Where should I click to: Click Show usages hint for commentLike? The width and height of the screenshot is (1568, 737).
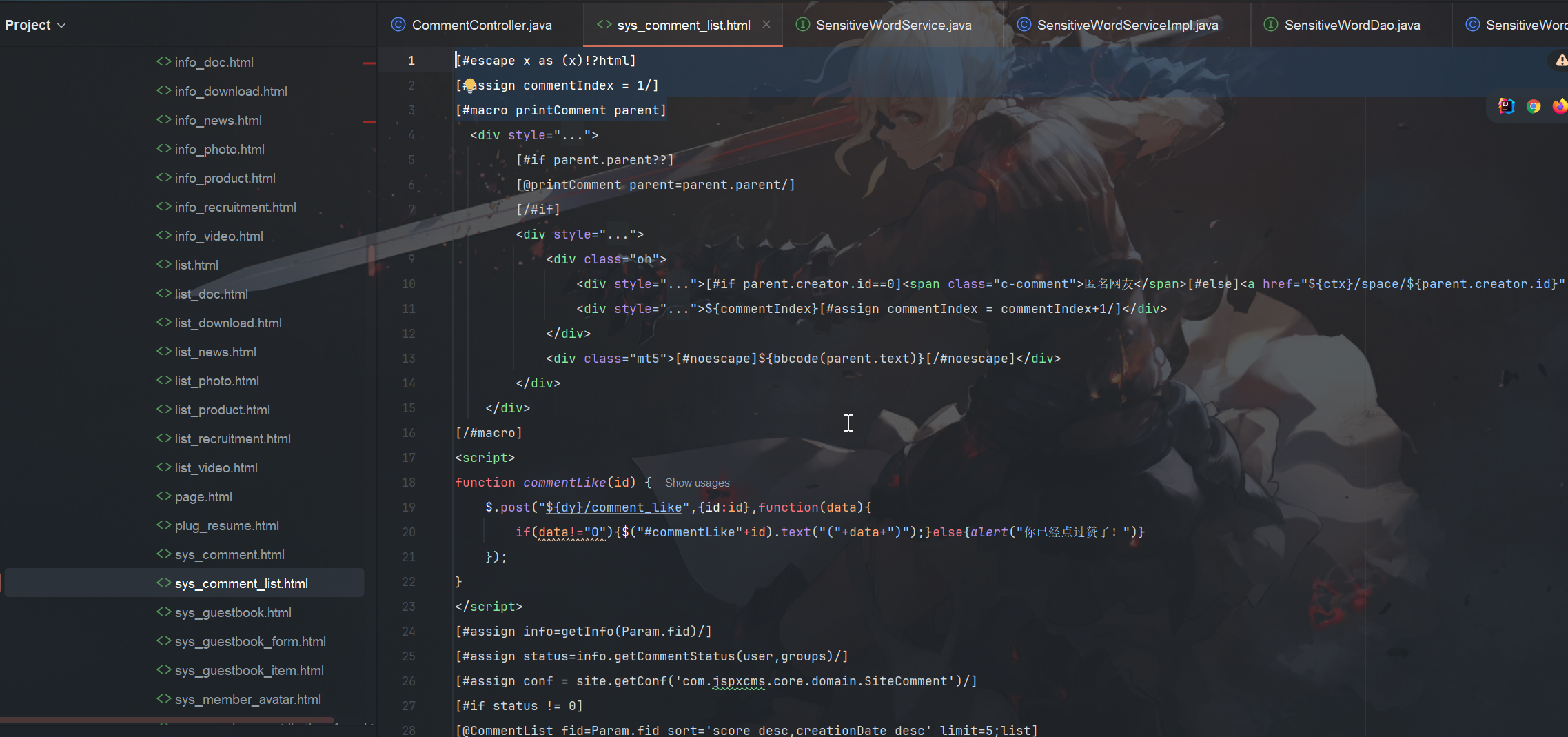point(697,483)
